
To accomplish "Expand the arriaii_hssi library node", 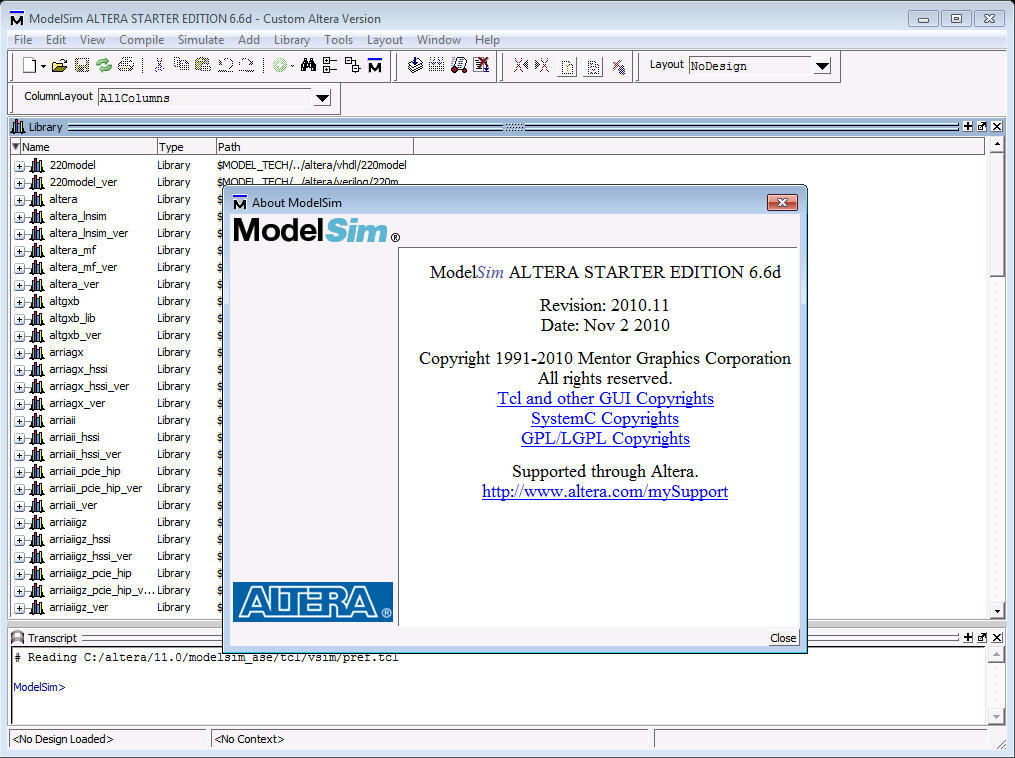I will coord(20,438).
